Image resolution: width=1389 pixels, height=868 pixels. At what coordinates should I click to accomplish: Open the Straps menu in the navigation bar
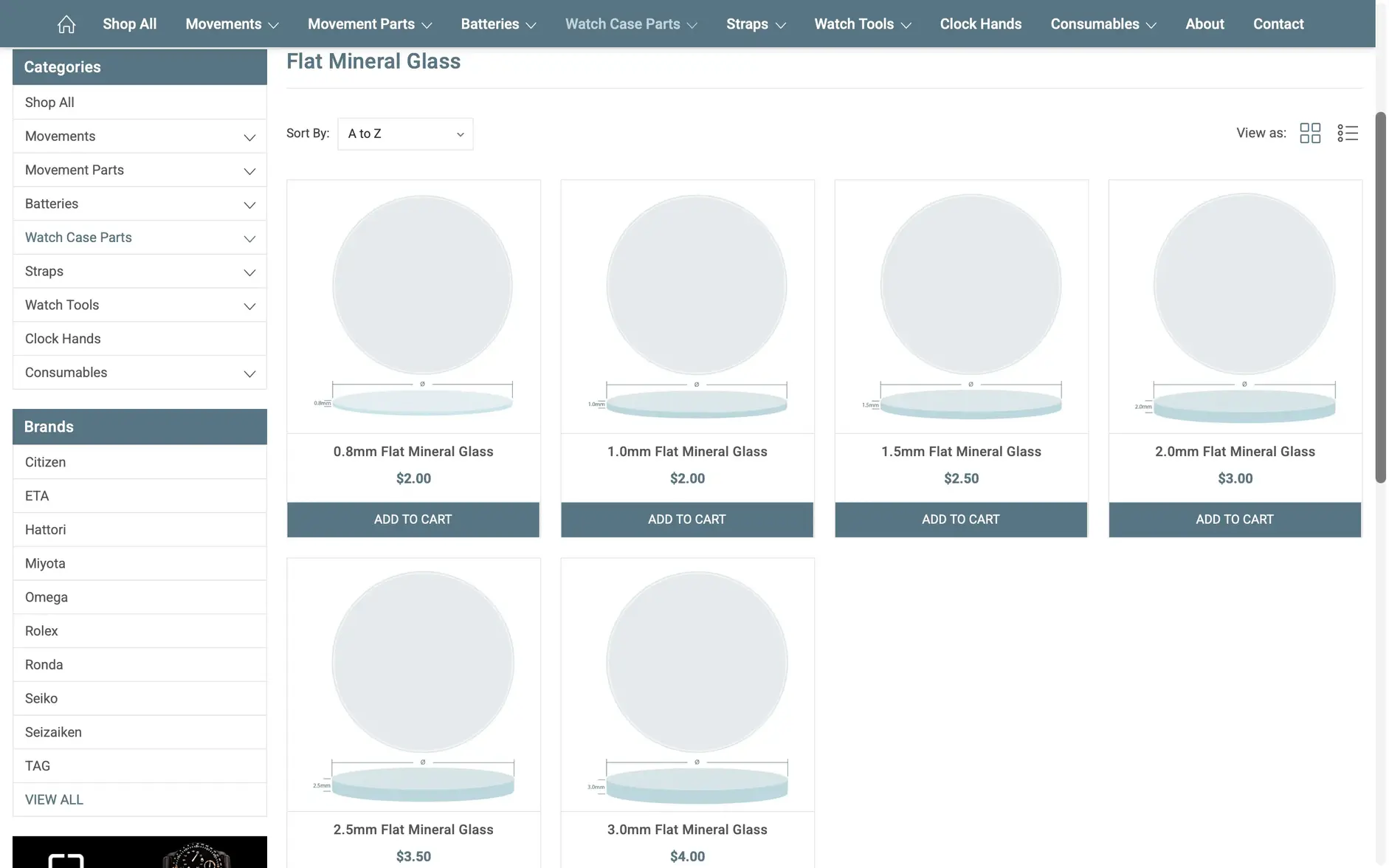[x=756, y=23]
